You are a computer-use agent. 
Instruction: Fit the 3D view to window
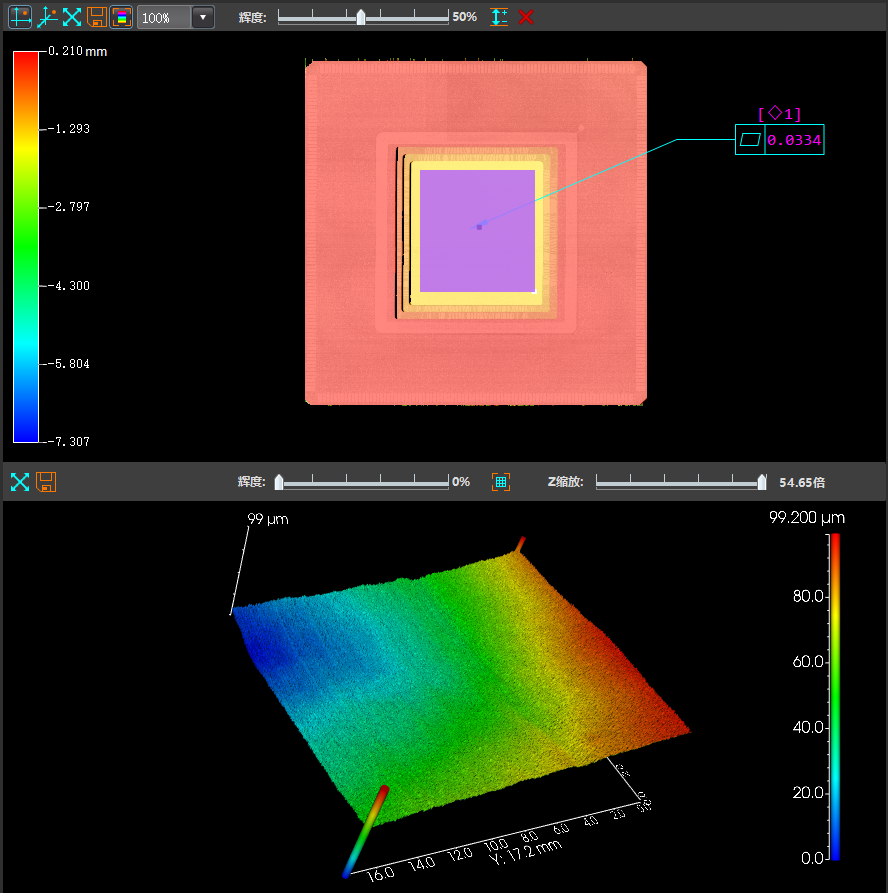tap(20, 482)
